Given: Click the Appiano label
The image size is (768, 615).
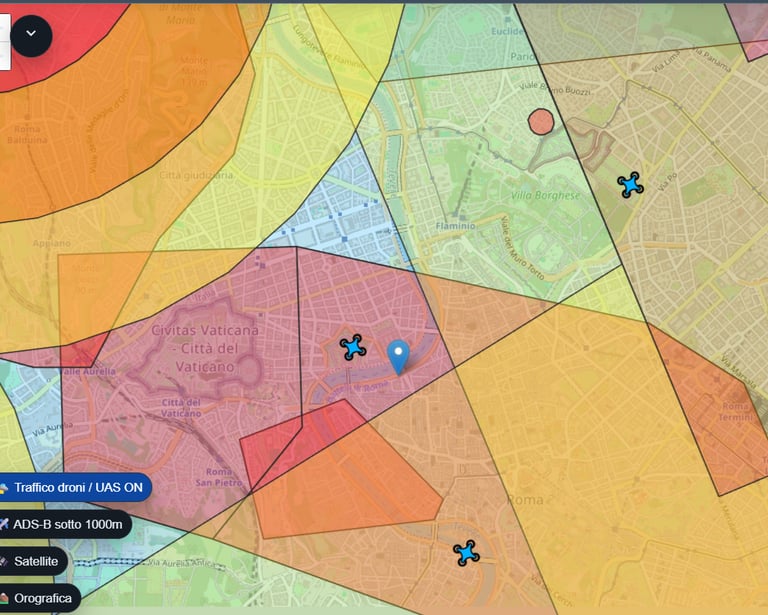Looking at the screenshot, I should [x=52, y=243].
